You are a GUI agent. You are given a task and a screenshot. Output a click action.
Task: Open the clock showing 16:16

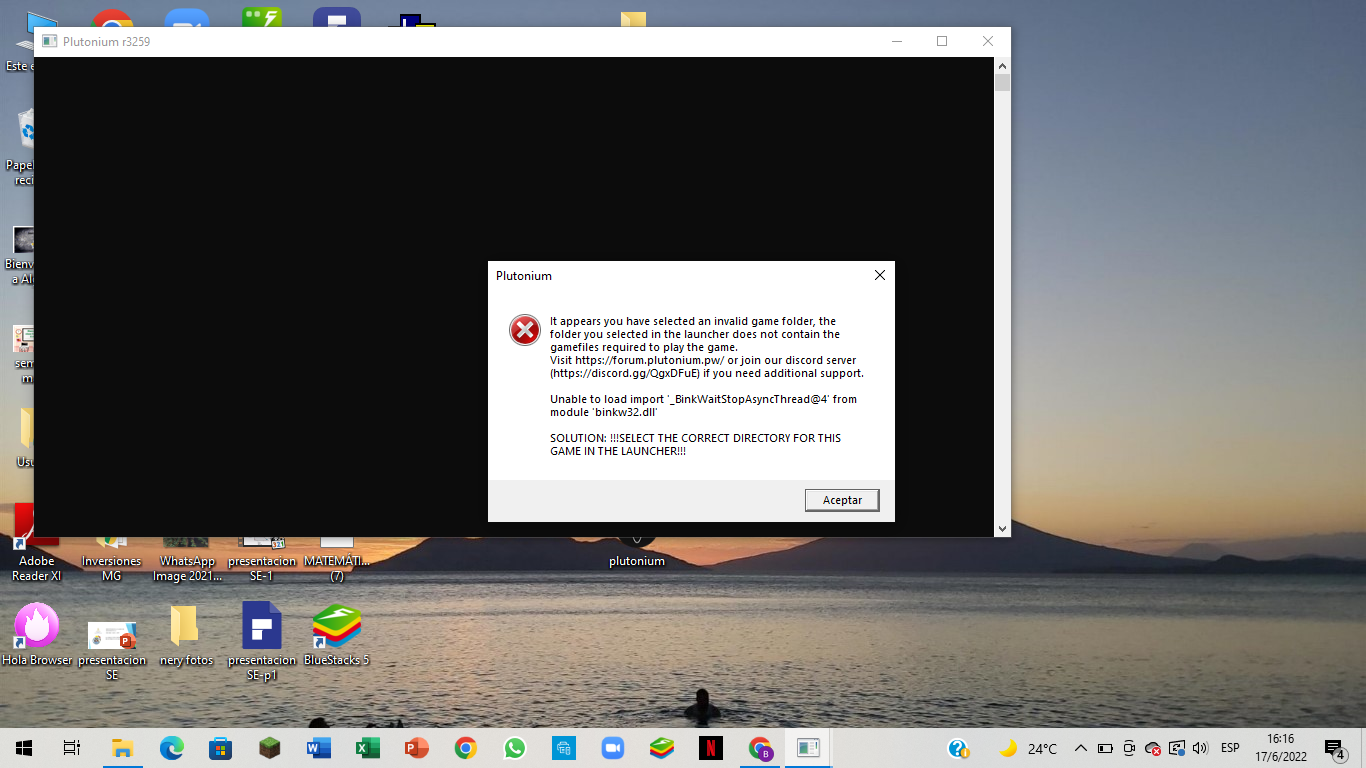pyautogui.click(x=1280, y=748)
